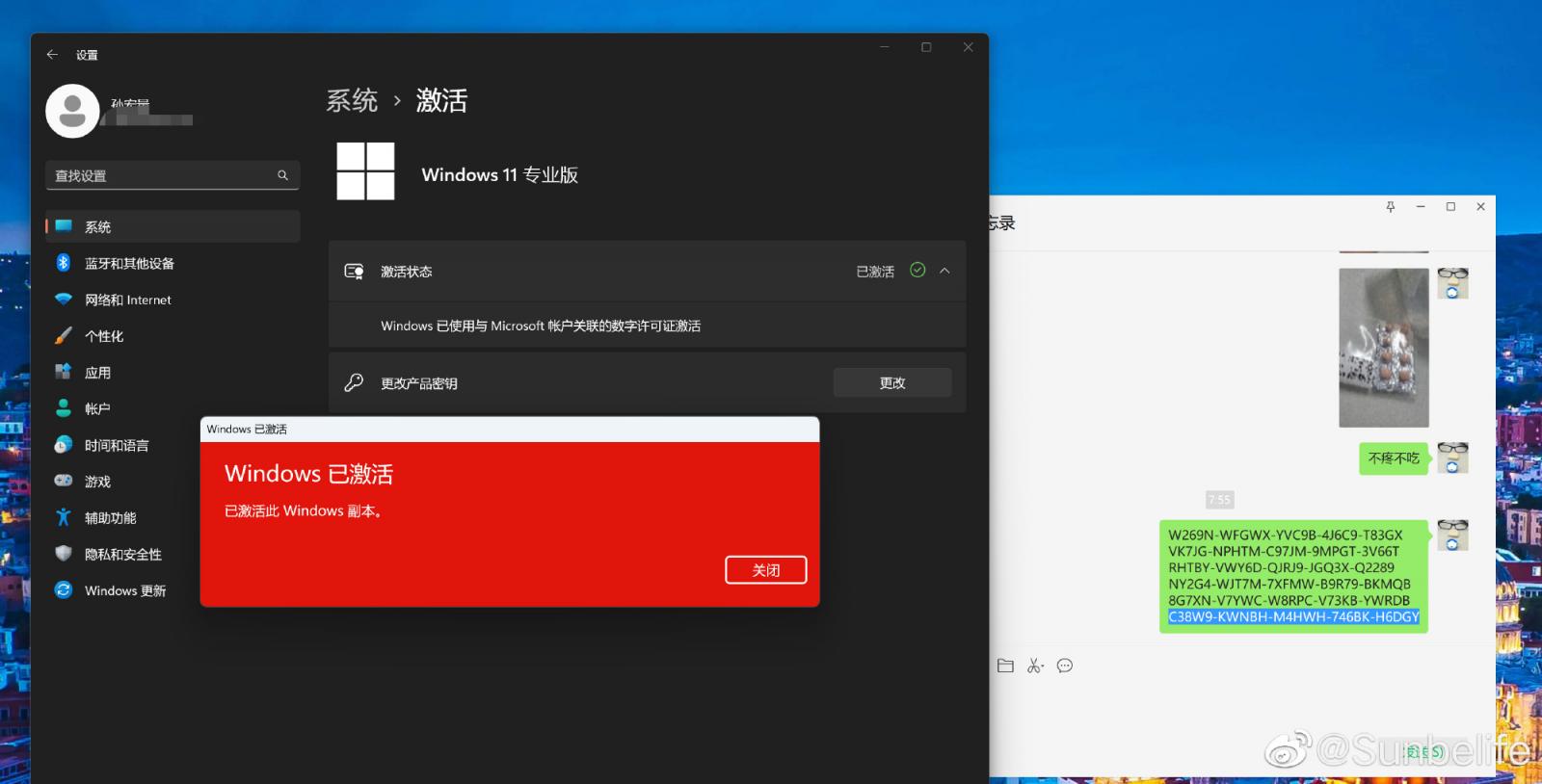Click the key line VK7JG-NPHTM-C97JM-9MPGT-3V66T
Image resolution: width=1542 pixels, height=784 pixels.
click(x=1284, y=551)
